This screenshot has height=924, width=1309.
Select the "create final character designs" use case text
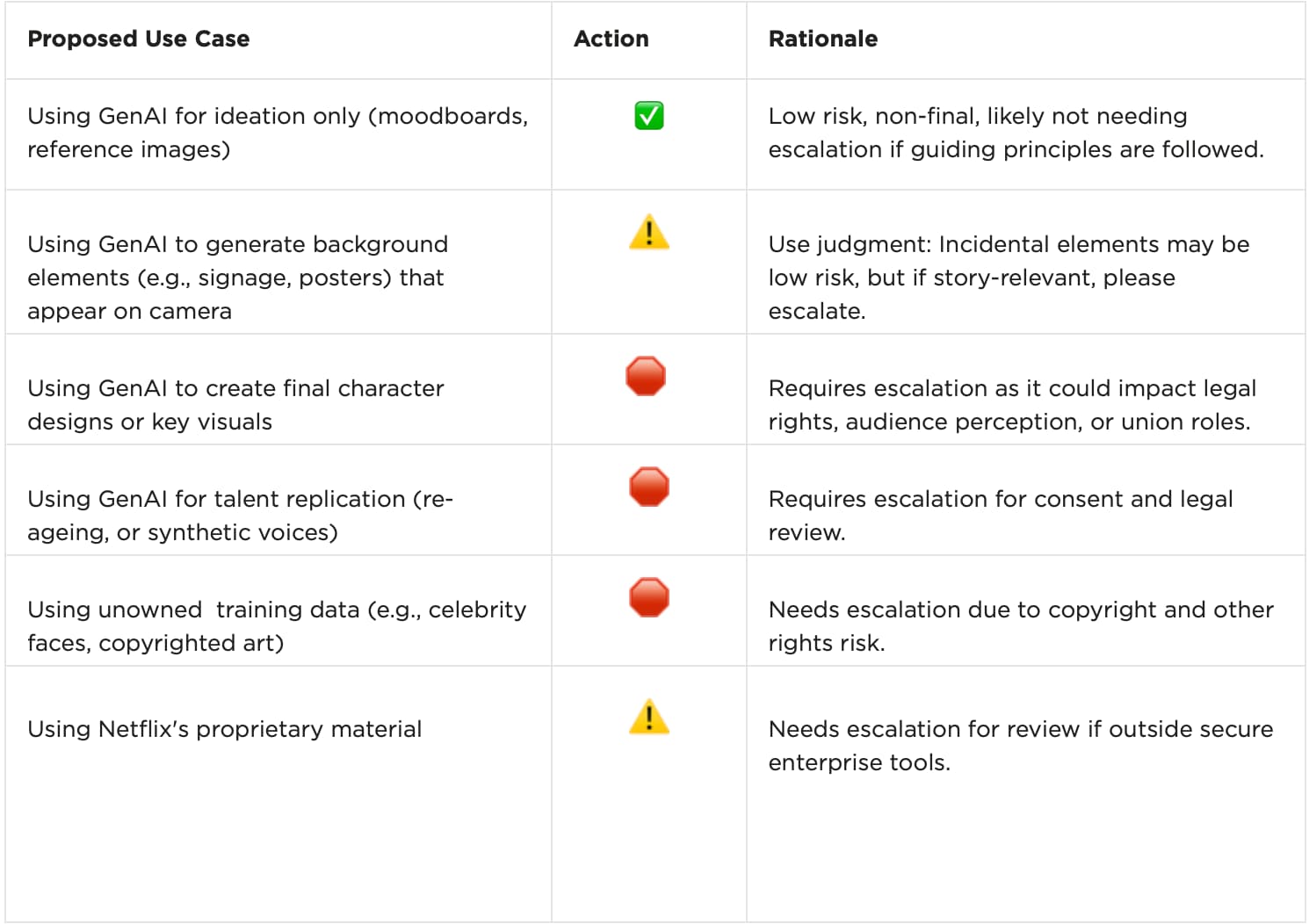(235, 405)
